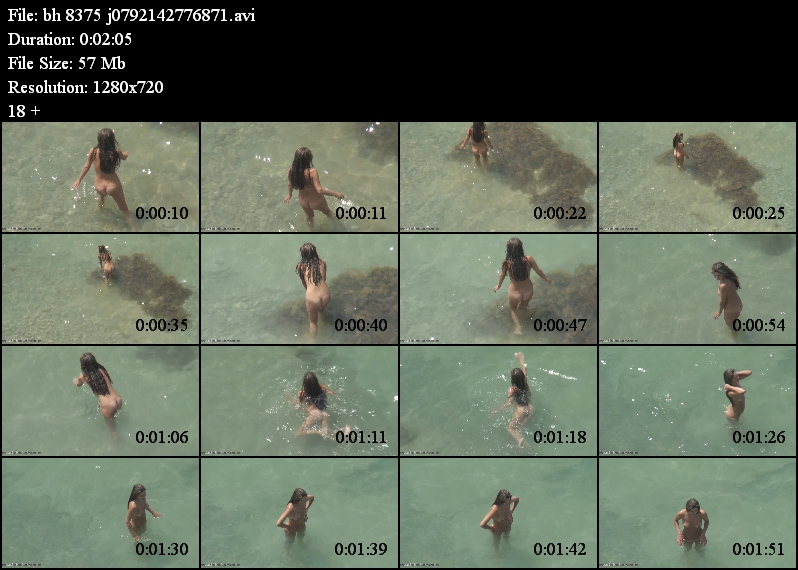Open the 0:01:11 preview frame
This screenshot has height=570, width=798.
click(300, 401)
